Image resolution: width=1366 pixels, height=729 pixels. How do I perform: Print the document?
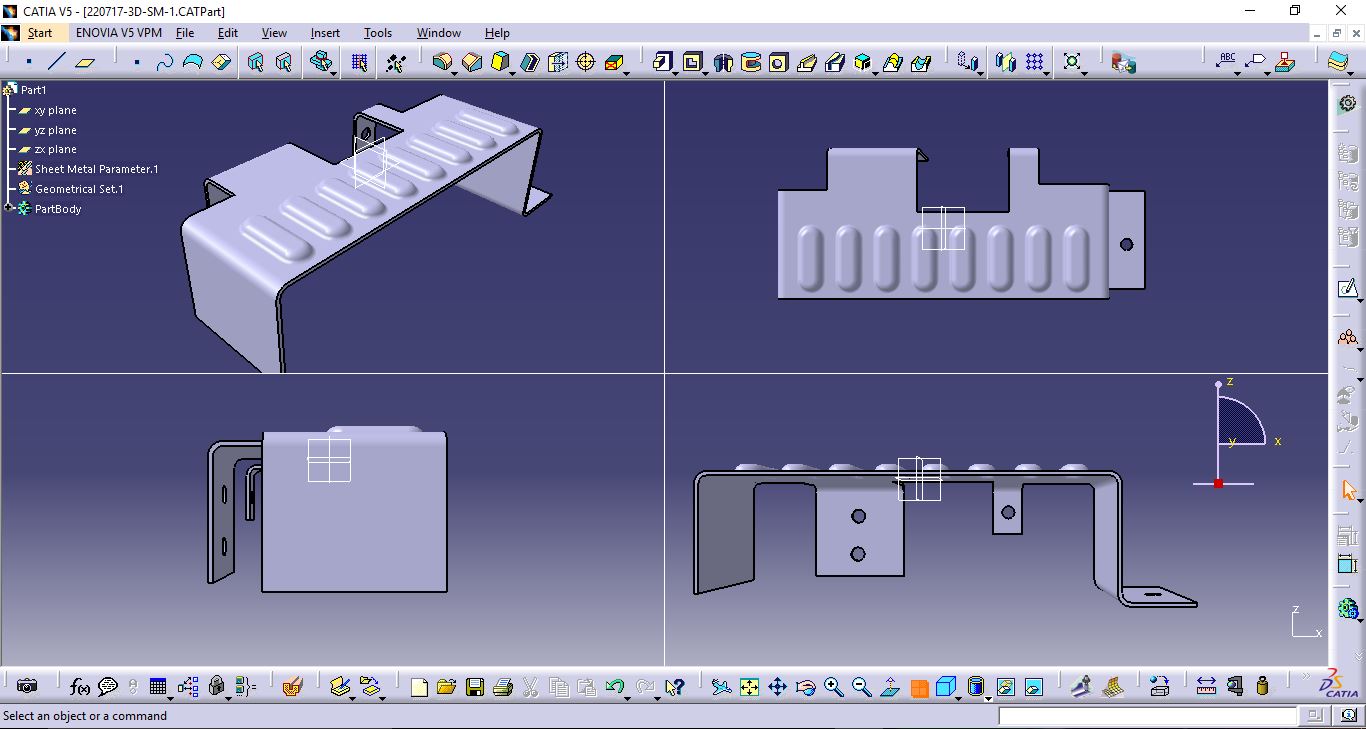pyautogui.click(x=503, y=687)
